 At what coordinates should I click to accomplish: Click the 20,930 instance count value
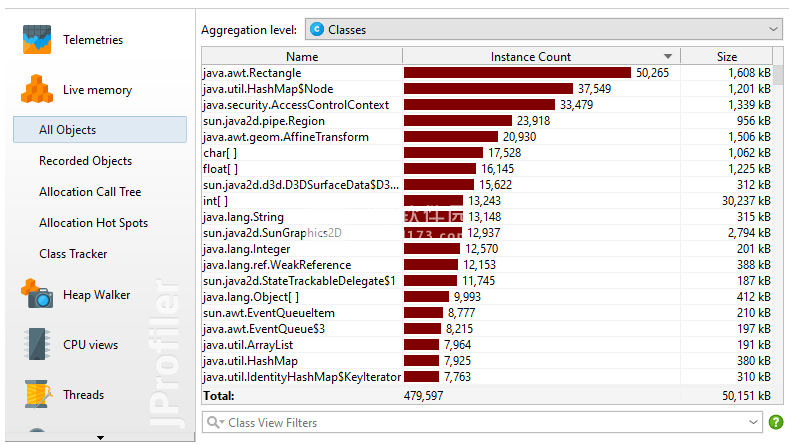(x=519, y=137)
